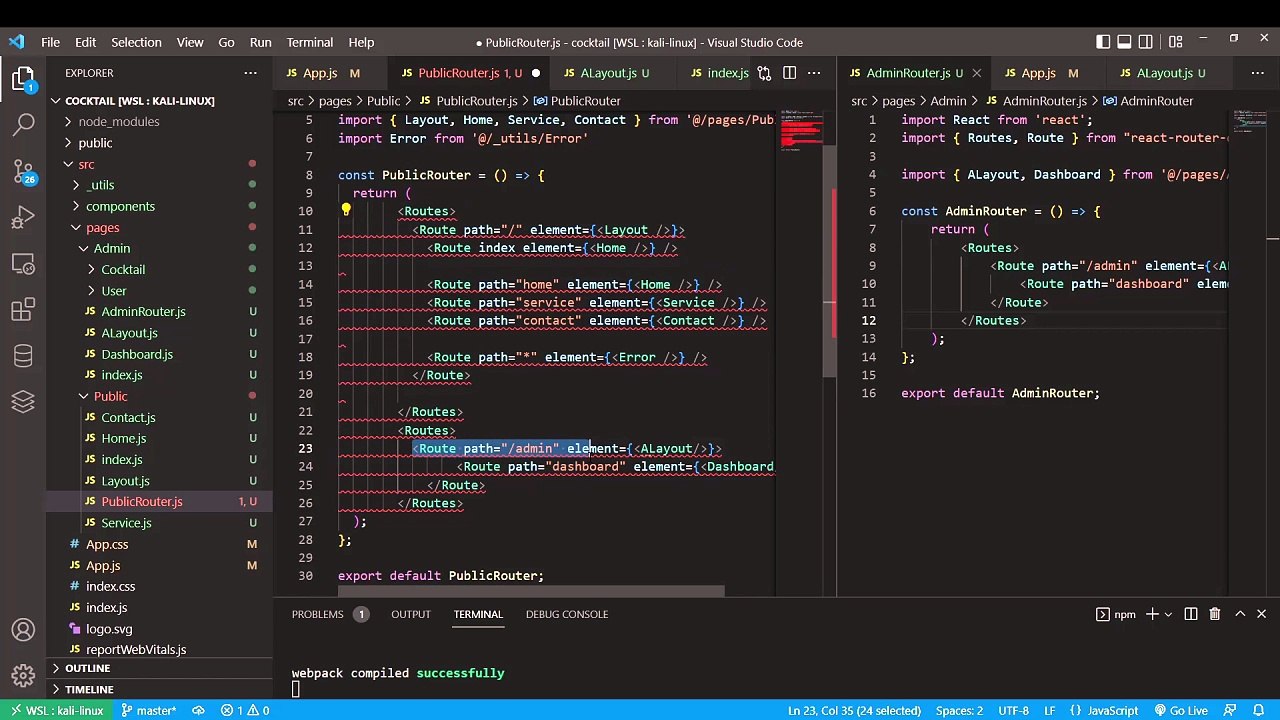The width and height of the screenshot is (1280, 720).
Task: Split the terminal panel
Action: click(x=1190, y=614)
